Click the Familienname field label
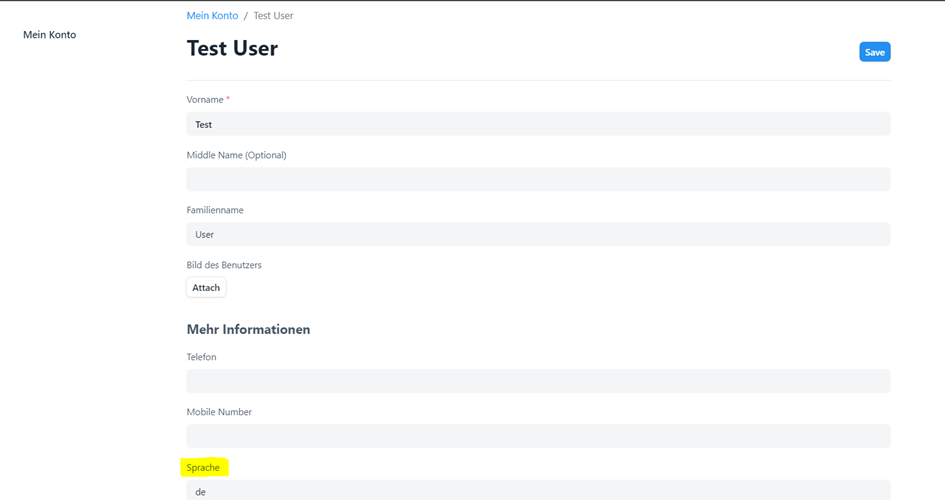This screenshot has height=500, width=945. tap(215, 210)
